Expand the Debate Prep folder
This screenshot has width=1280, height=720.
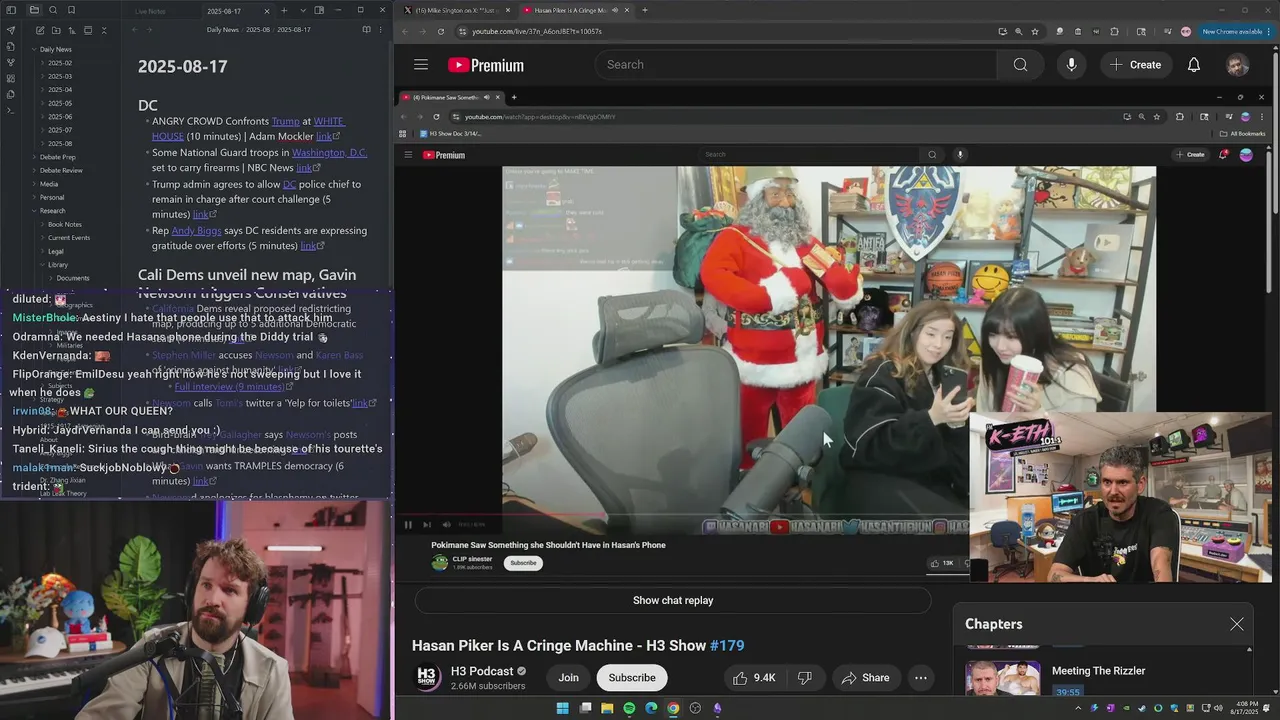click(x=35, y=157)
